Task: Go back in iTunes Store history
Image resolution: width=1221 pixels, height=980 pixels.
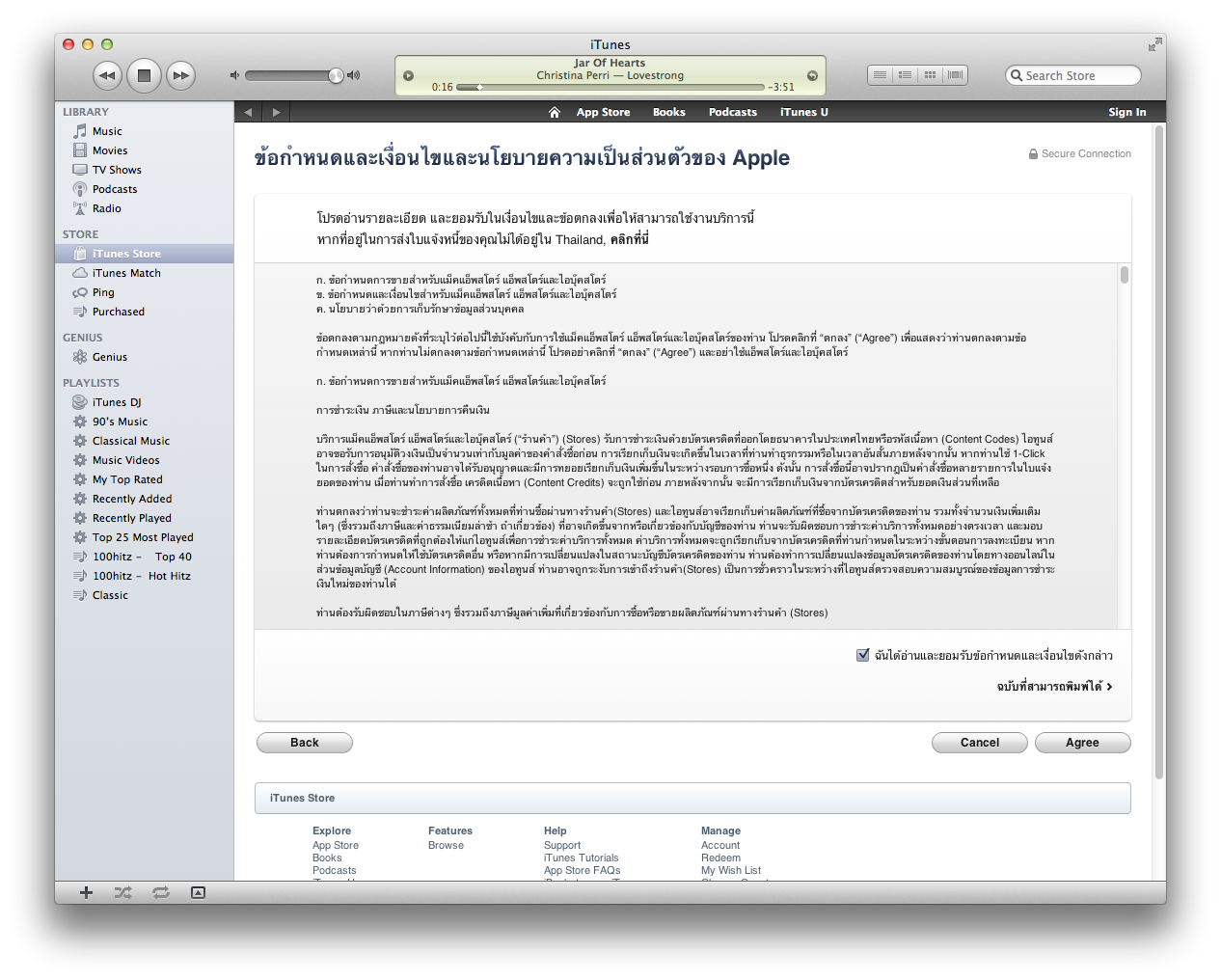Action: (248, 112)
